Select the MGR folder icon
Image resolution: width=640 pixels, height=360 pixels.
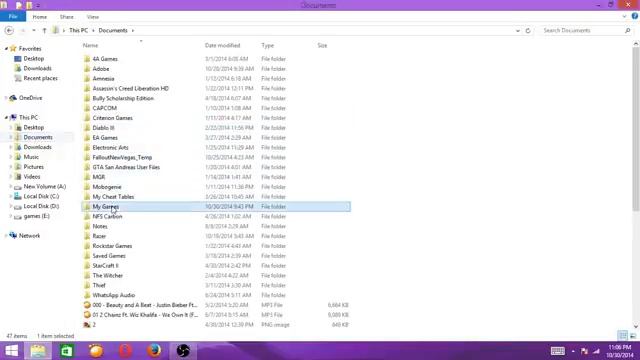click(87, 177)
